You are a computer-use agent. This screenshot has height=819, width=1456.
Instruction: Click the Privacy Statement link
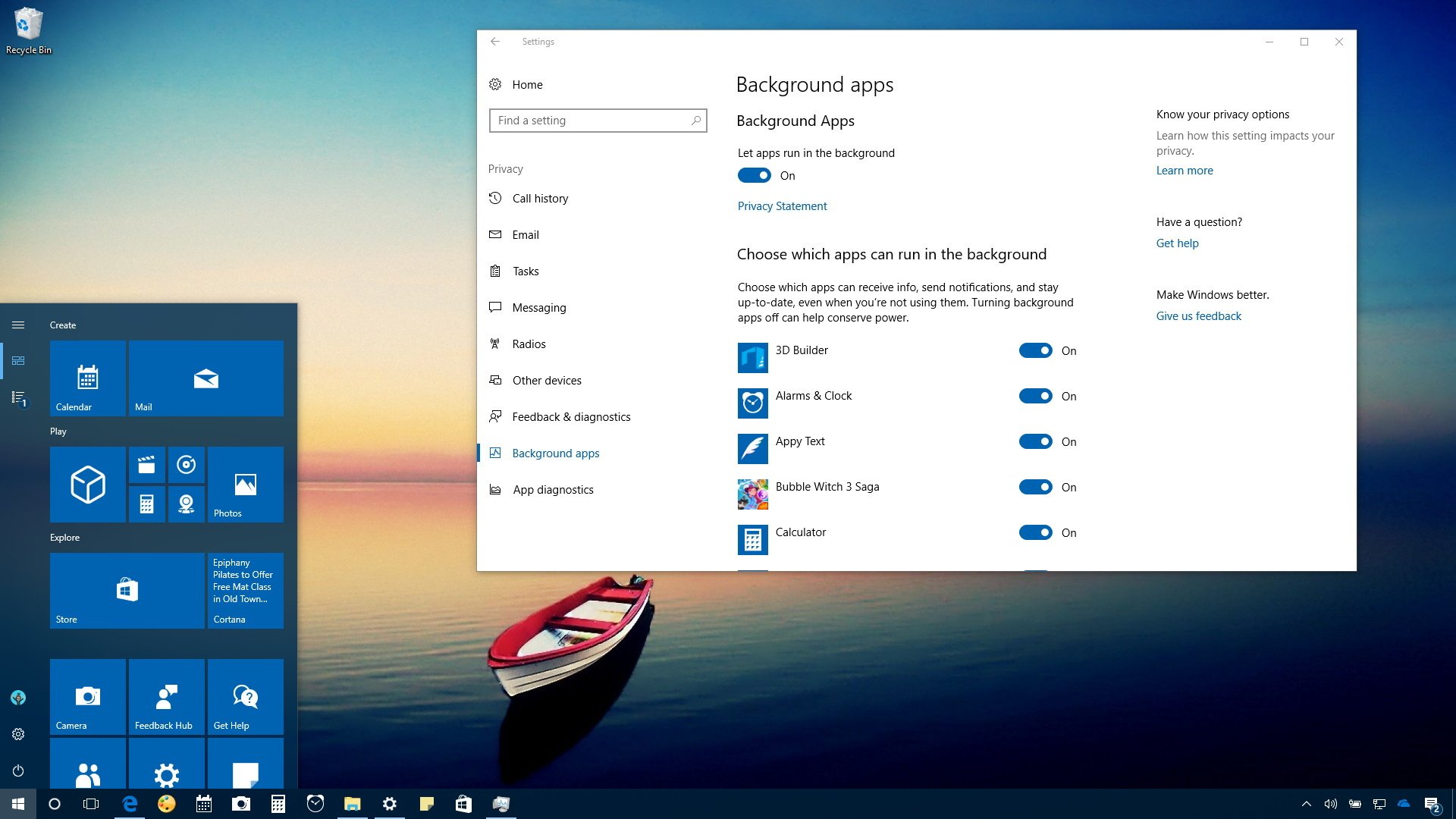(781, 205)
